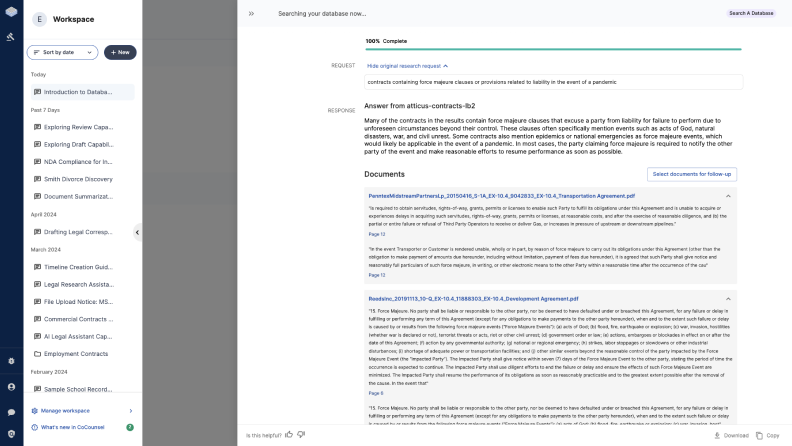Image resolution: width=792 pixels, height=446 pixels.
Task: Expand the Manage workspace arrow
Action: (x=131, y=411)
